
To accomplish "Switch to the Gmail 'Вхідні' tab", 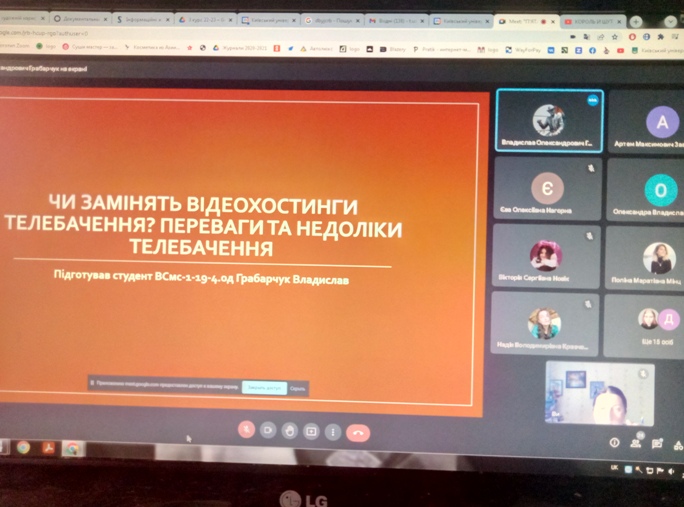I will tap(395, 21).
